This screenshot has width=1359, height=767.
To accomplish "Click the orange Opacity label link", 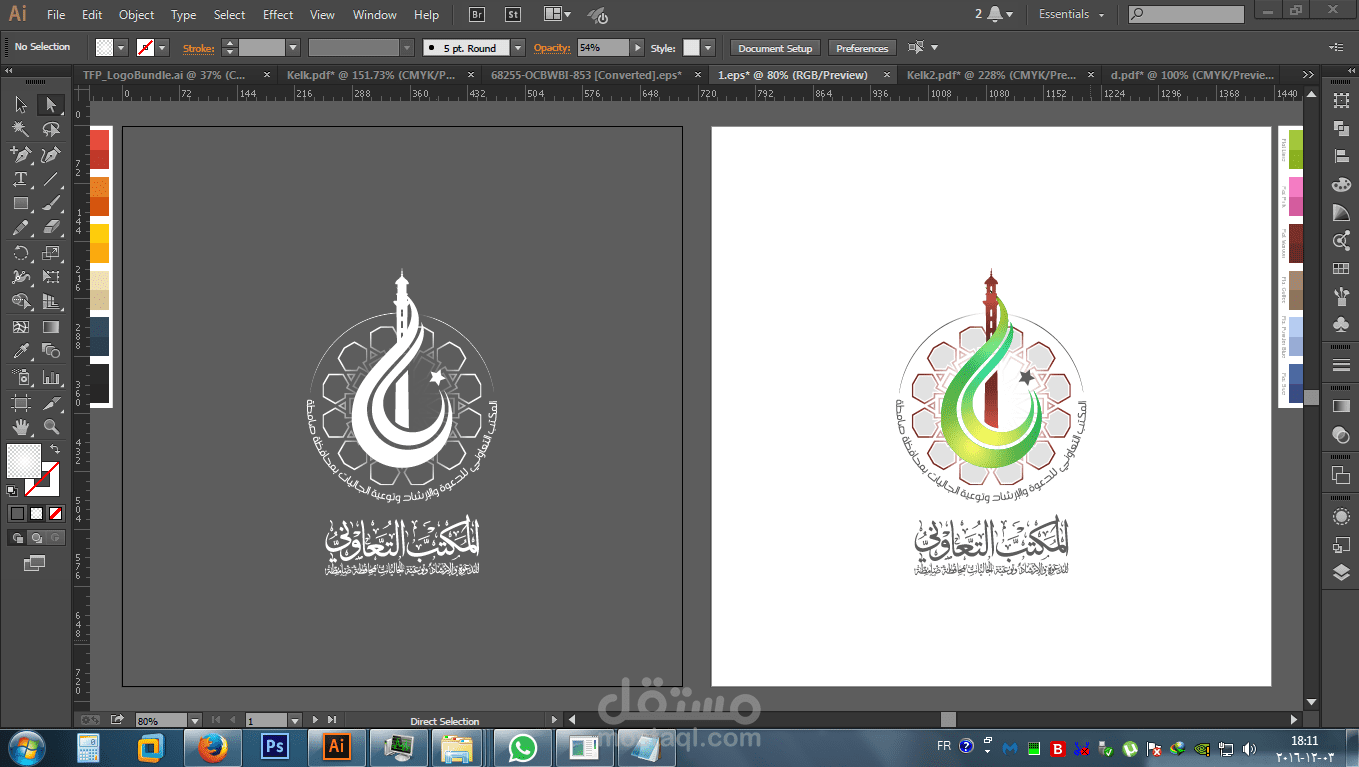I will 551,48.
